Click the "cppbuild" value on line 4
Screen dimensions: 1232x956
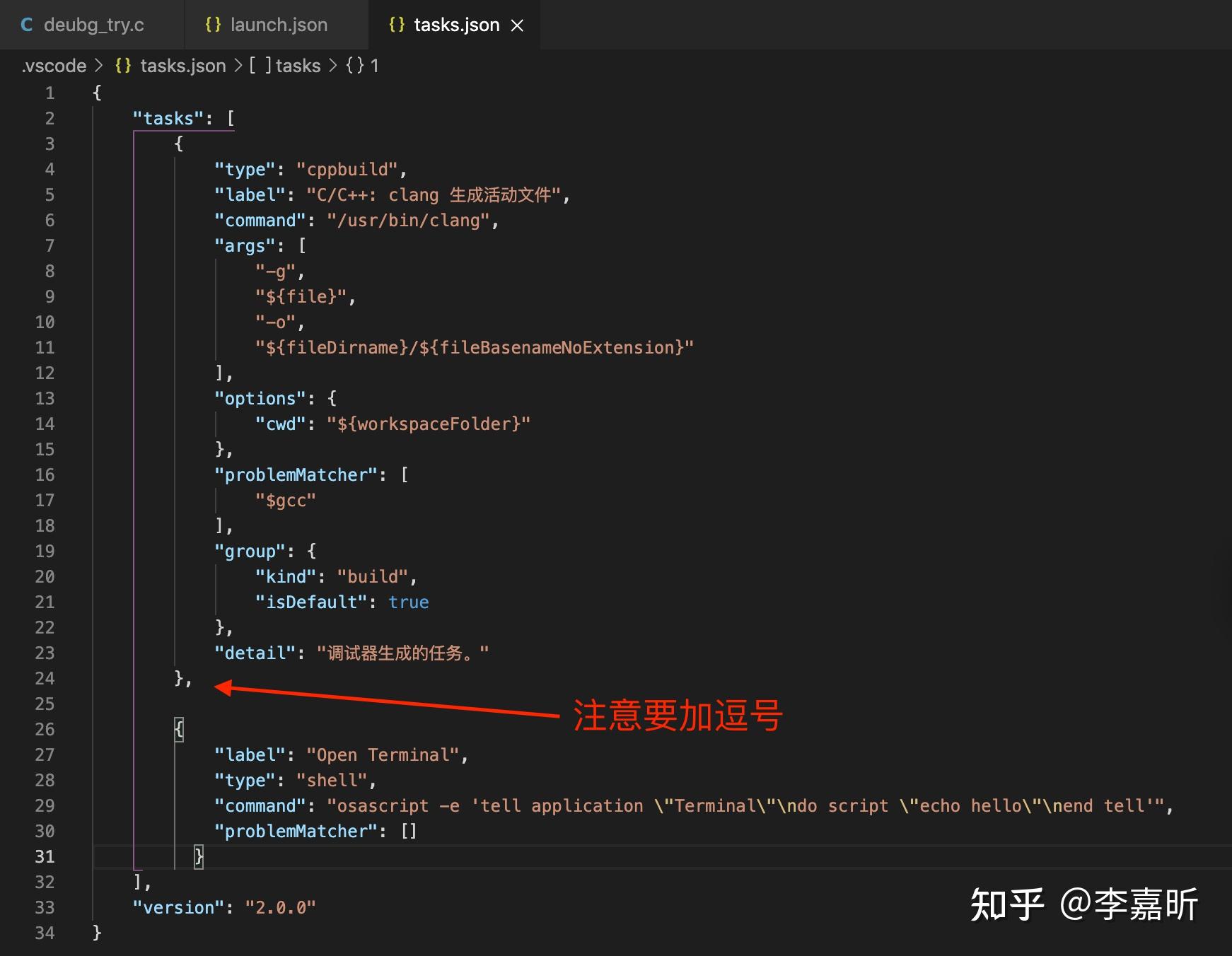pos(349,169)
